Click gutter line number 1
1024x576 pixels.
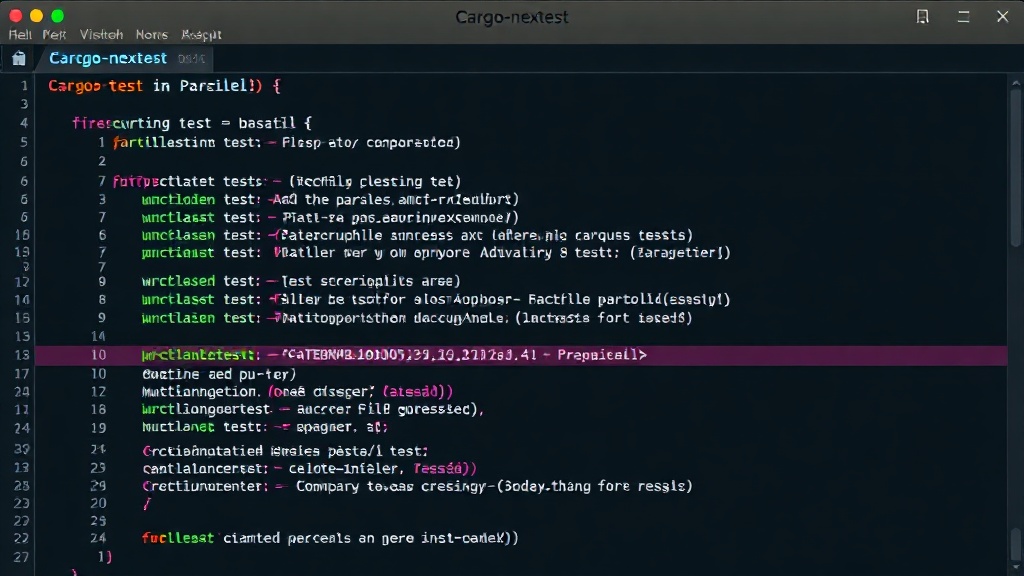pyautogui.click(x=24, y=86)
